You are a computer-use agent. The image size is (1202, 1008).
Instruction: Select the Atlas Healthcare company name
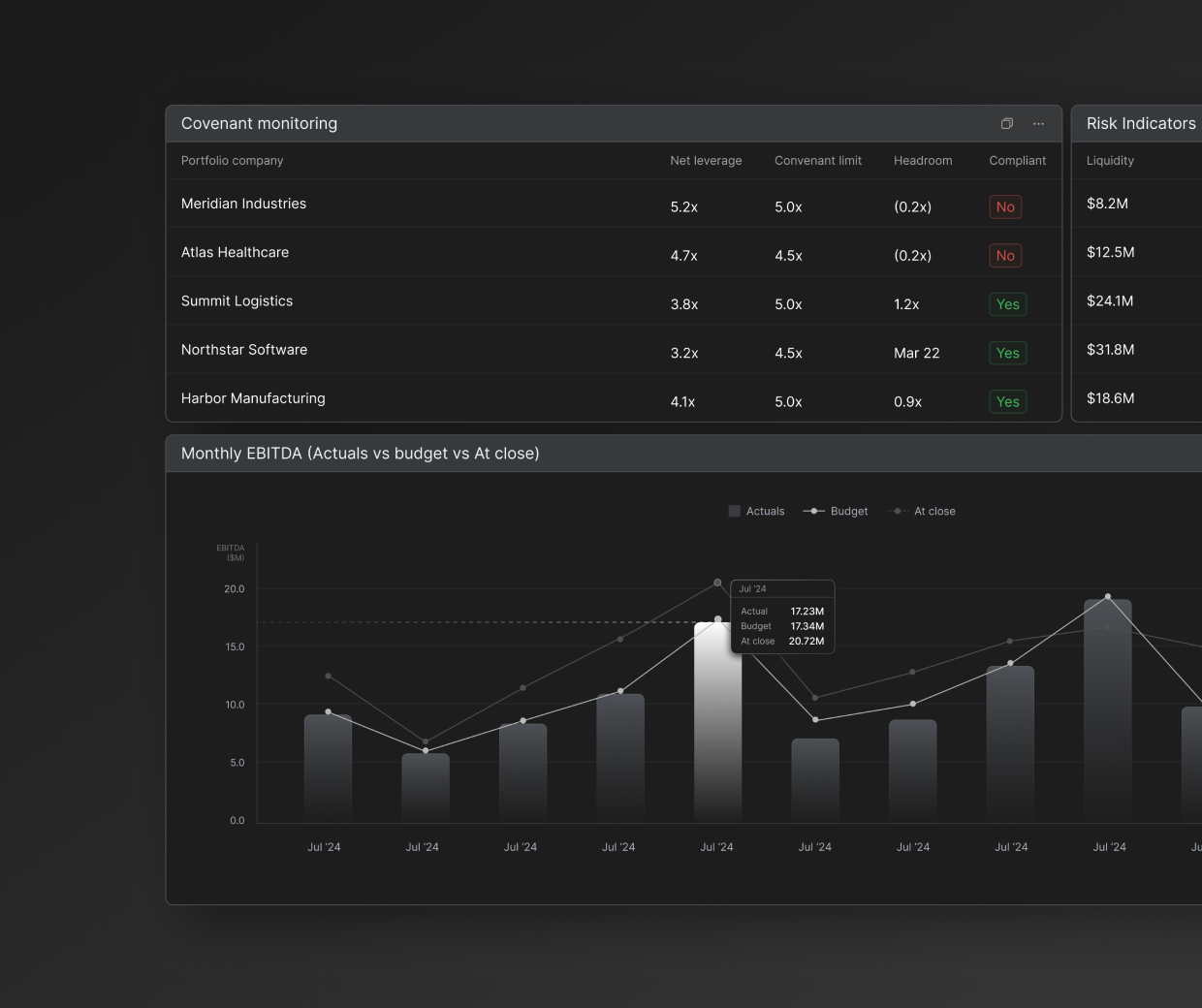[235, 252]
